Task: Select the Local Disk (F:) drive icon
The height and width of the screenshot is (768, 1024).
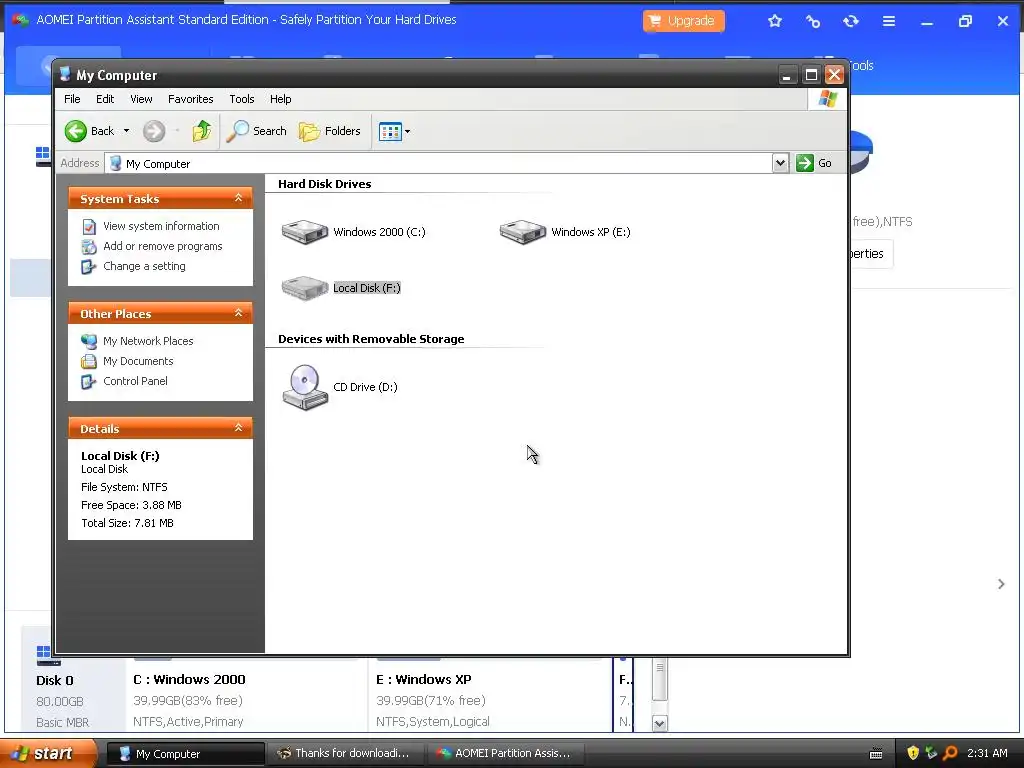Action: [x=304, y=288]
